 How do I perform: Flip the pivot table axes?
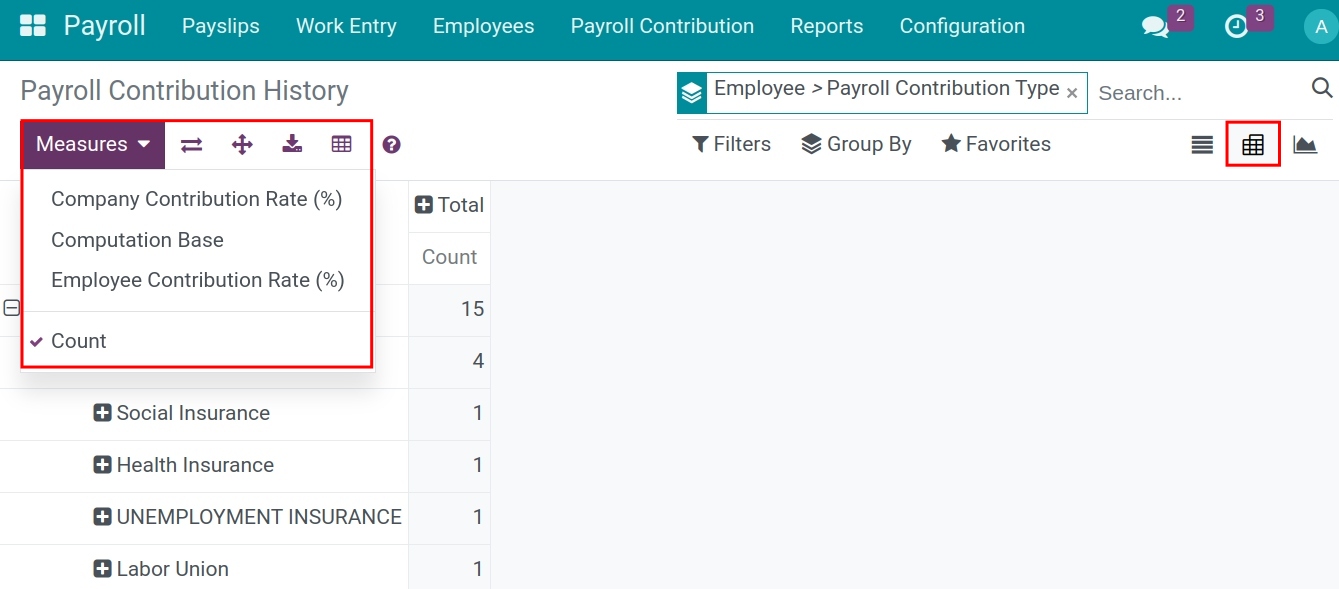190,144
